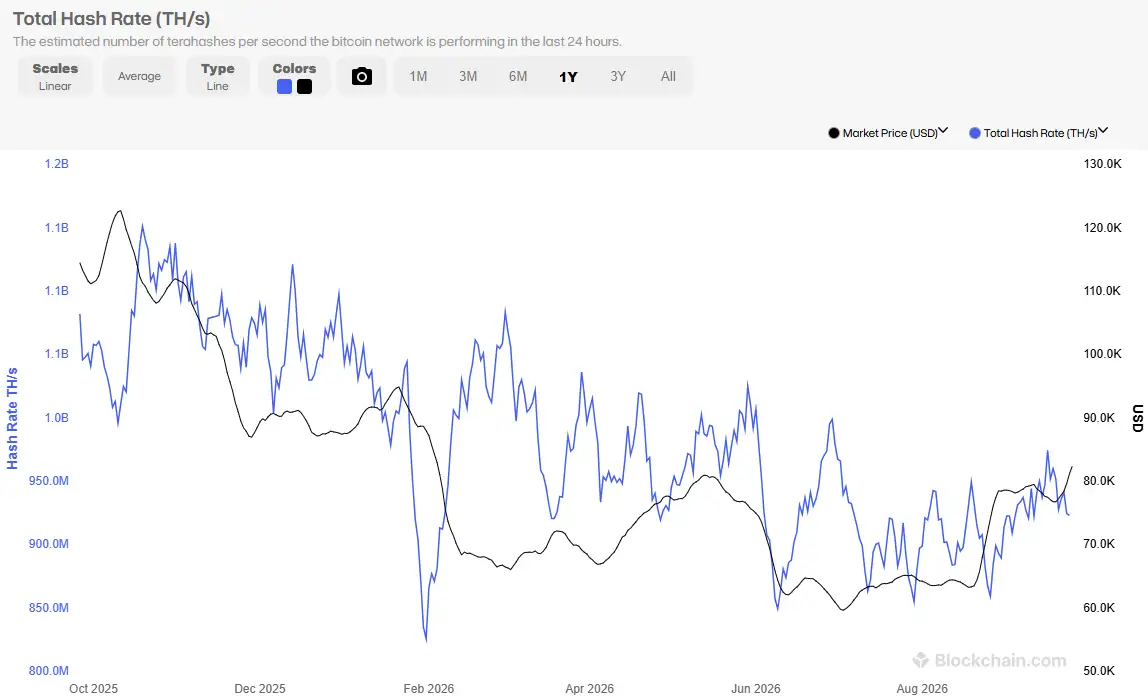Select the 1Y time range
Screen dimensions: 1148x696
pyautogui.click(x=568, y=76)
